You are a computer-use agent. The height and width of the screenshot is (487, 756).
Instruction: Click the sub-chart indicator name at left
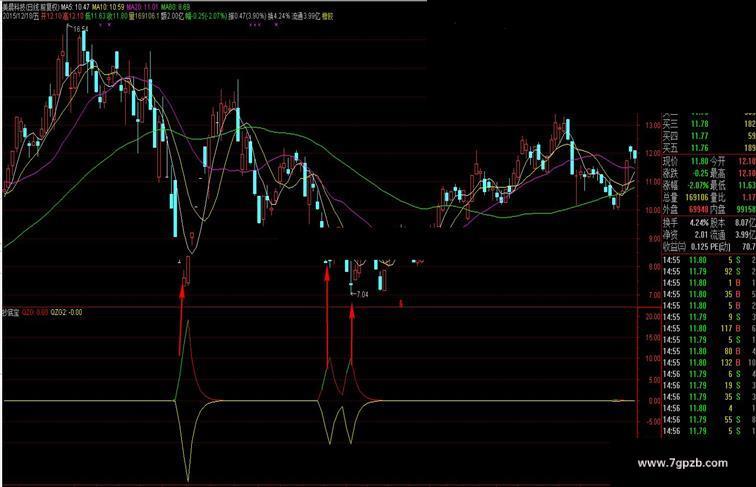[x=11, y=312]
